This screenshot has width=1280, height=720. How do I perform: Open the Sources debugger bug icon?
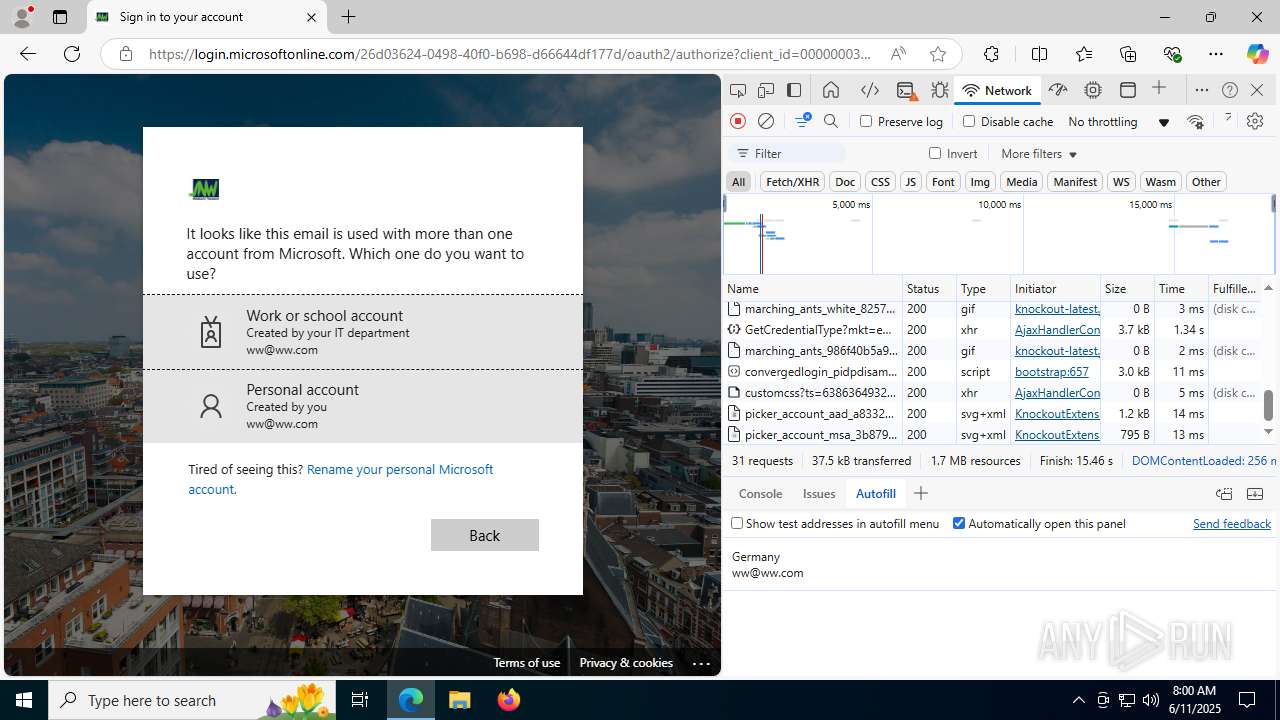click(940, 90)
